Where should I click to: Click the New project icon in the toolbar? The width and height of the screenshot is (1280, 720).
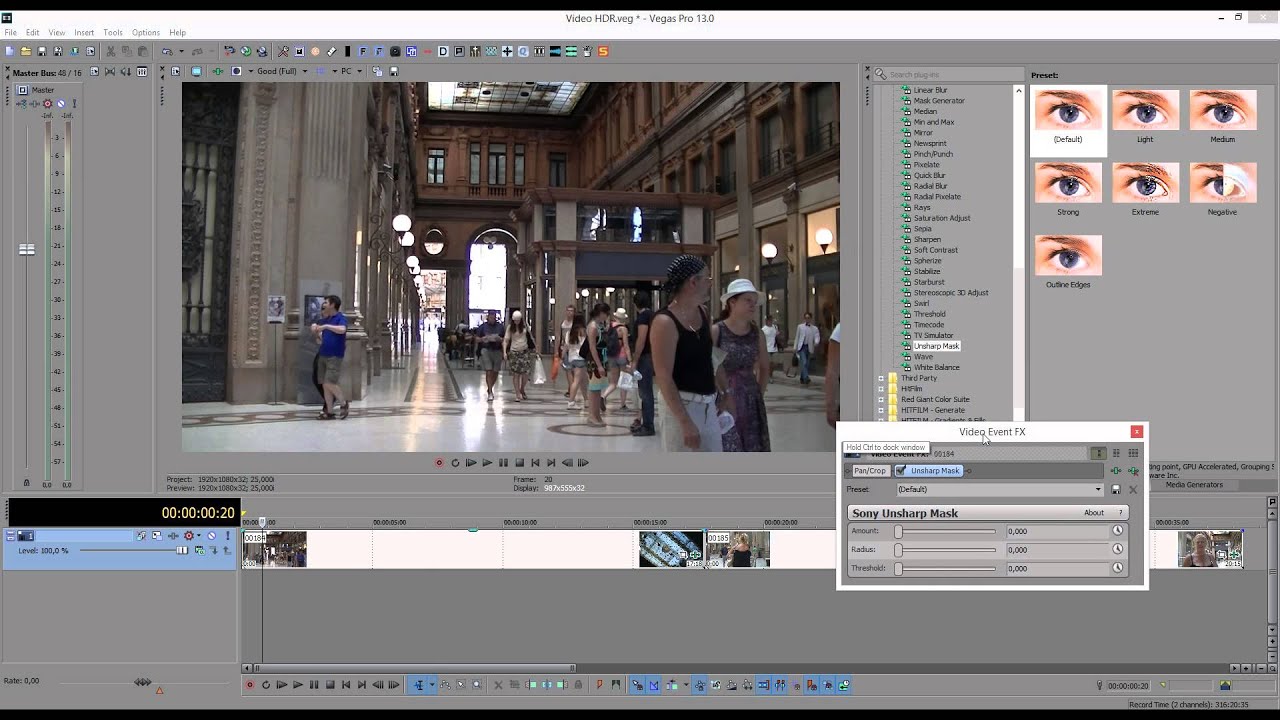pyautogui.click(x=9, y=51)
